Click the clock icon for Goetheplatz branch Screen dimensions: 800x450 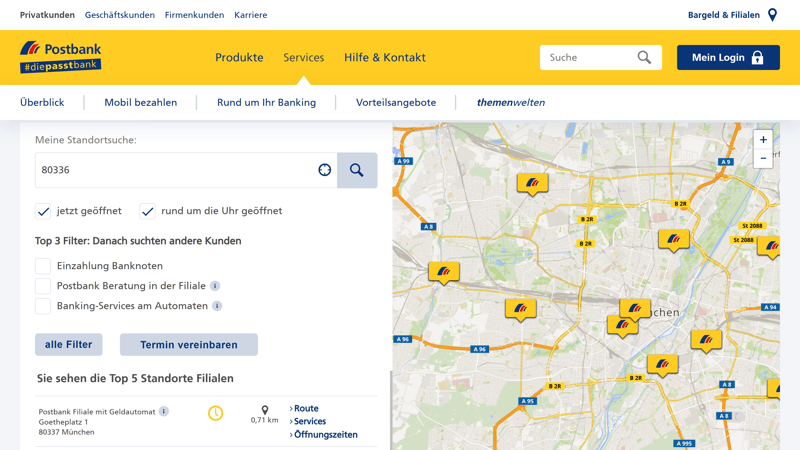click(x=215, y=413)
